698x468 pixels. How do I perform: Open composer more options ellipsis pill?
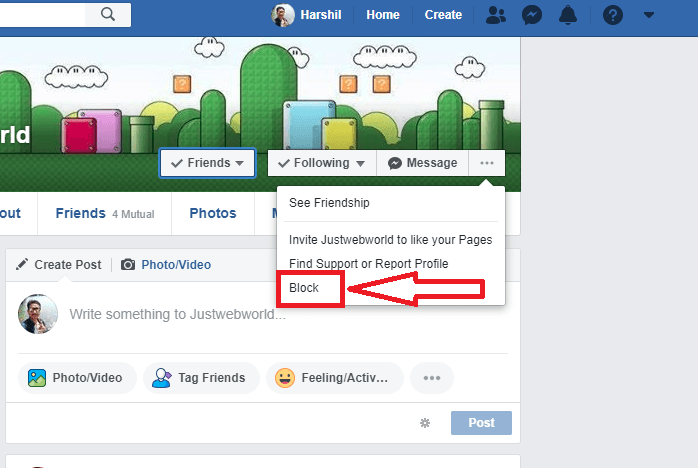pyautogui.click(x=432, y=378)
